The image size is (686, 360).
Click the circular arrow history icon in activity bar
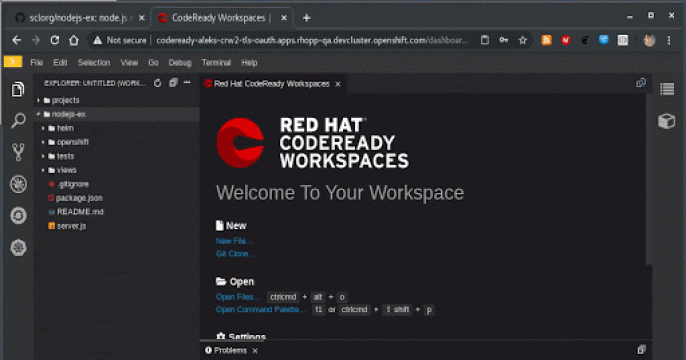[x=18, y=216]
